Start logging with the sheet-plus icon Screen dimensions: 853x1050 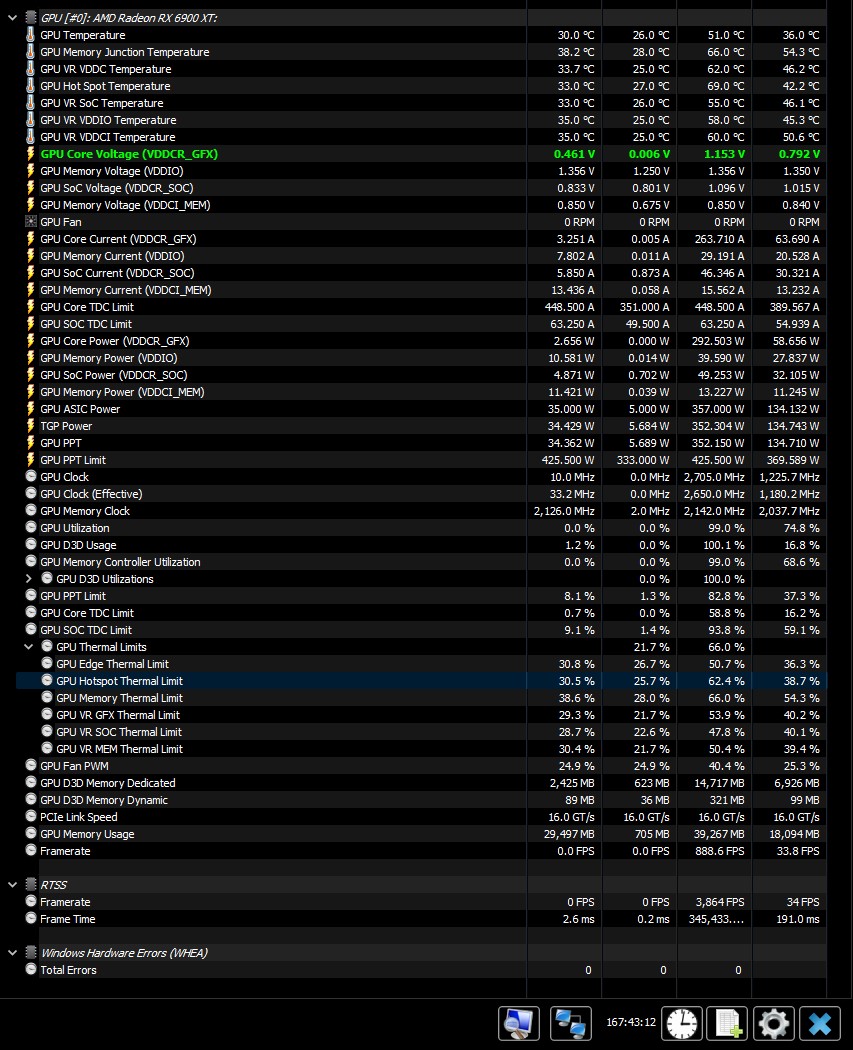click(728, 1023)
